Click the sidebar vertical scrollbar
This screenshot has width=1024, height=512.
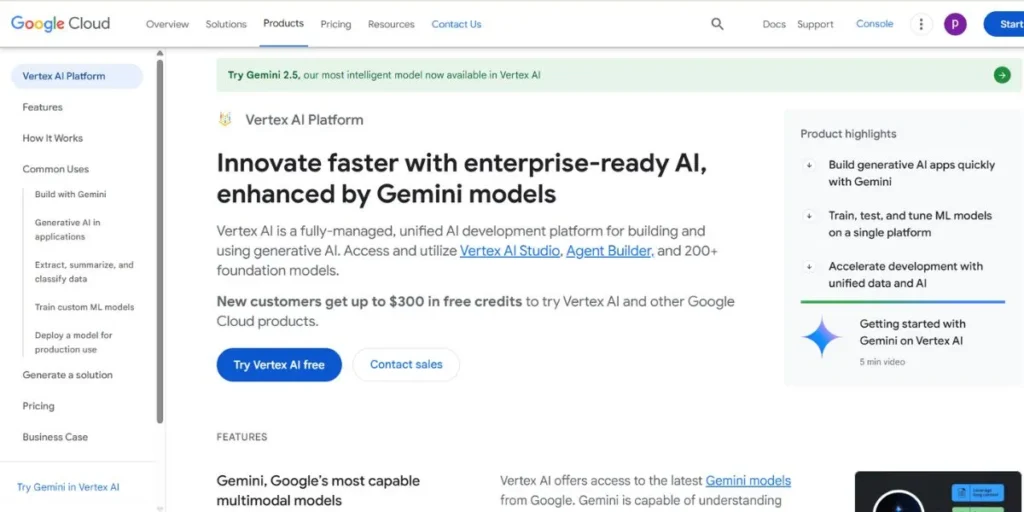(160, 242)
